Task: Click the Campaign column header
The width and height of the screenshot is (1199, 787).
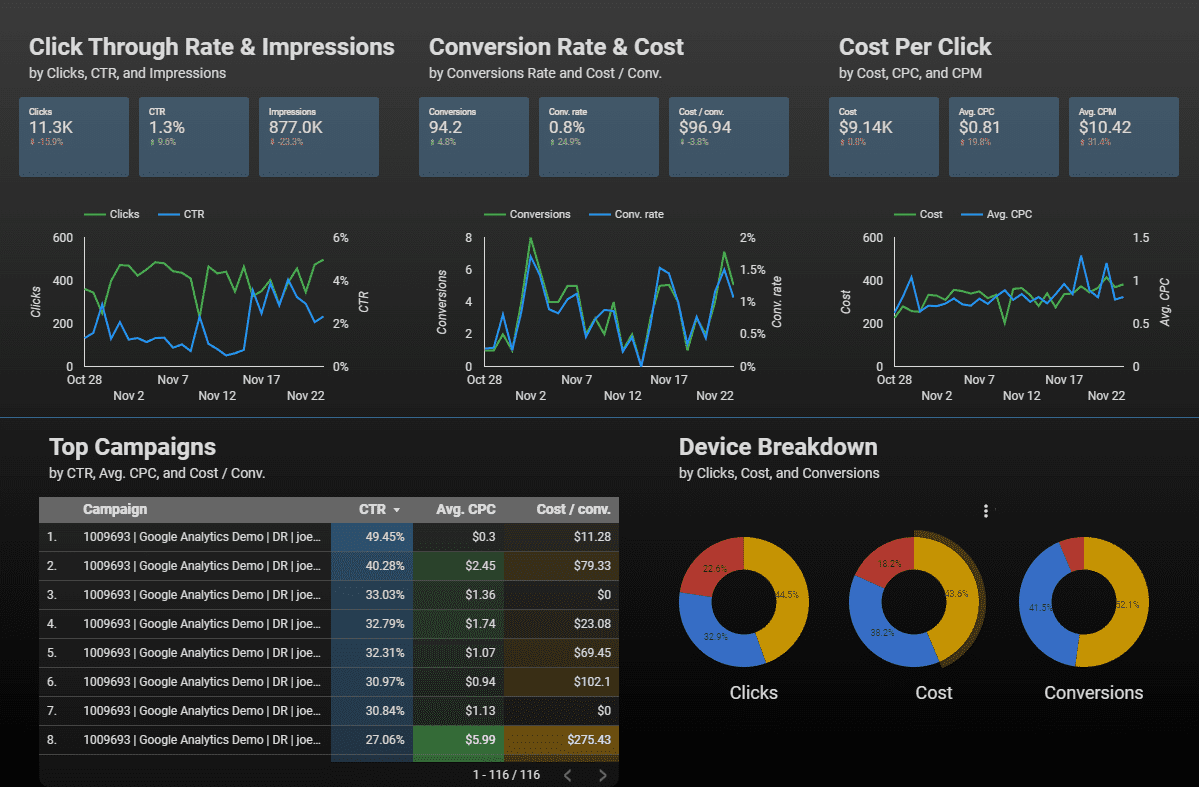Action: coord(115,509)
